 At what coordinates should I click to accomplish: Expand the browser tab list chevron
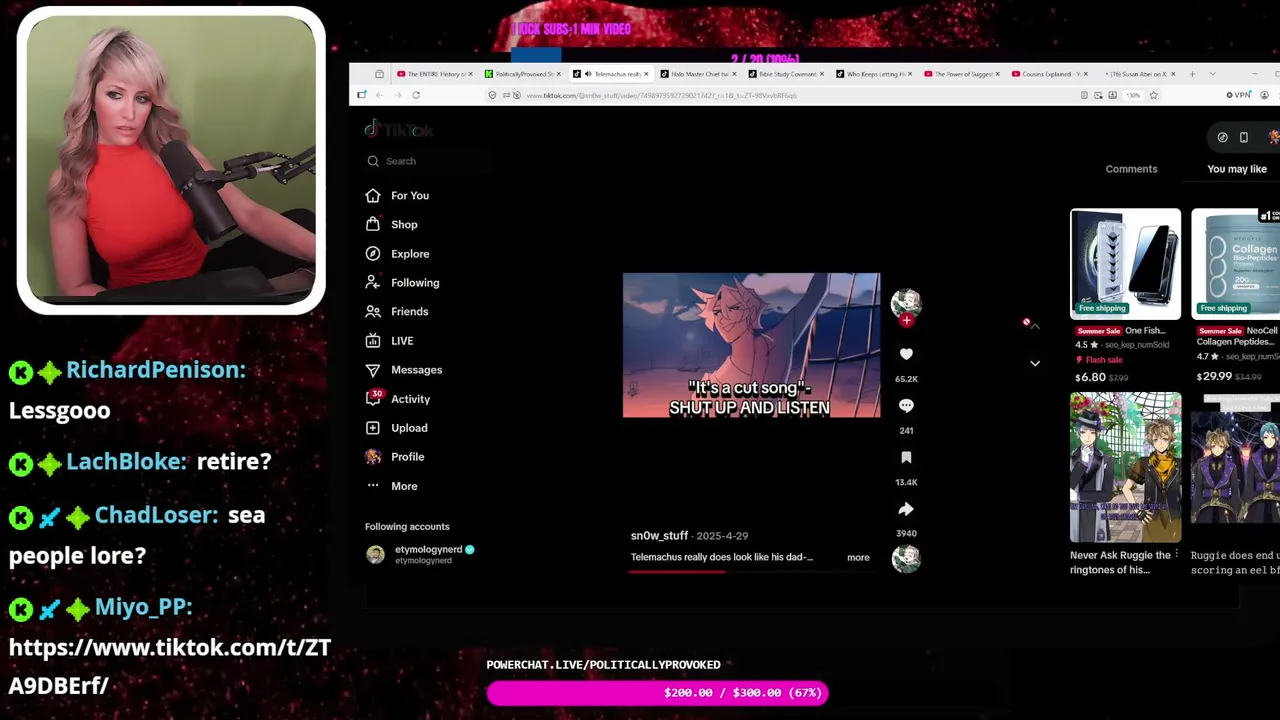pos(1212,74)
